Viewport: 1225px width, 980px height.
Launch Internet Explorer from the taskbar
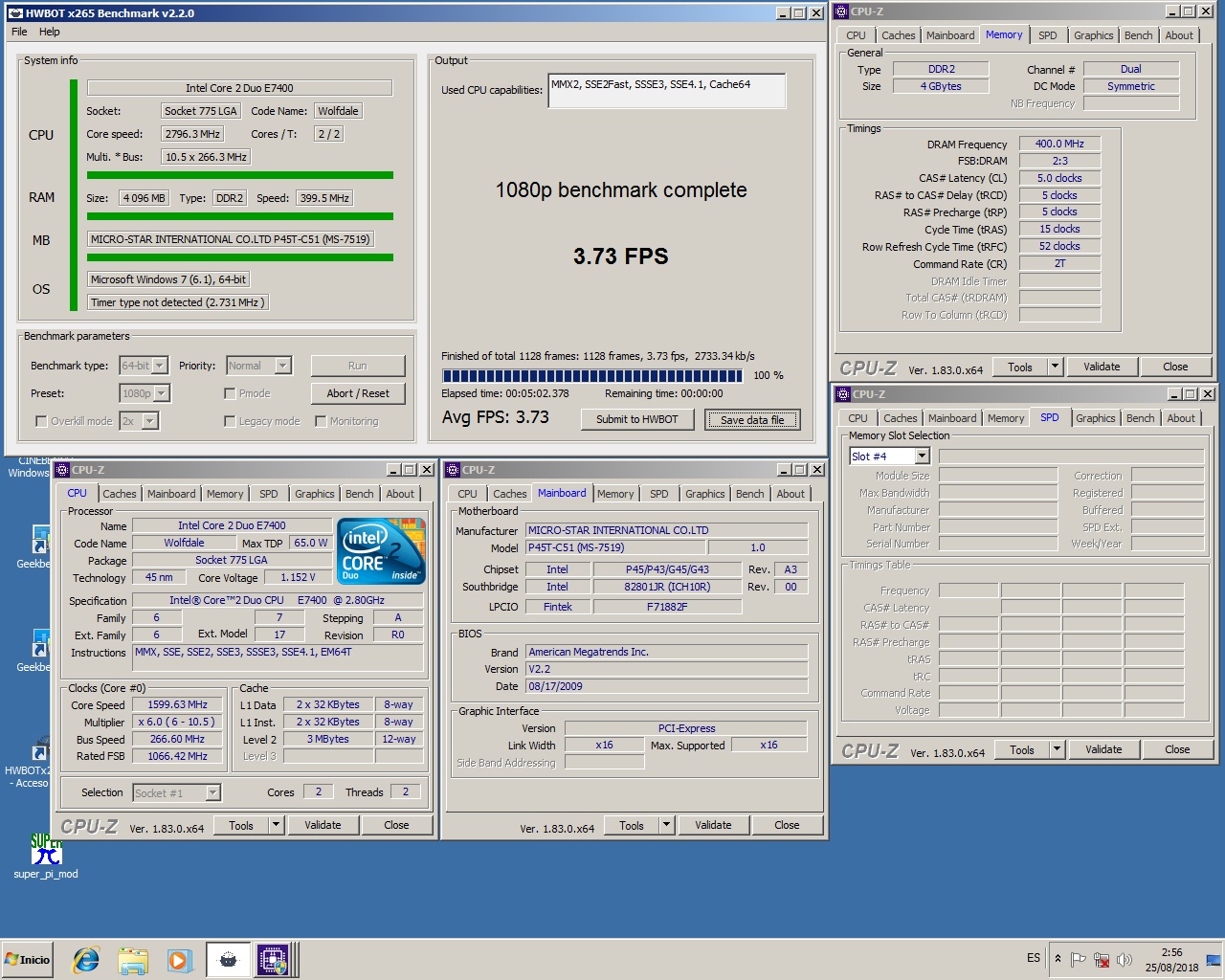pos(86,960)
